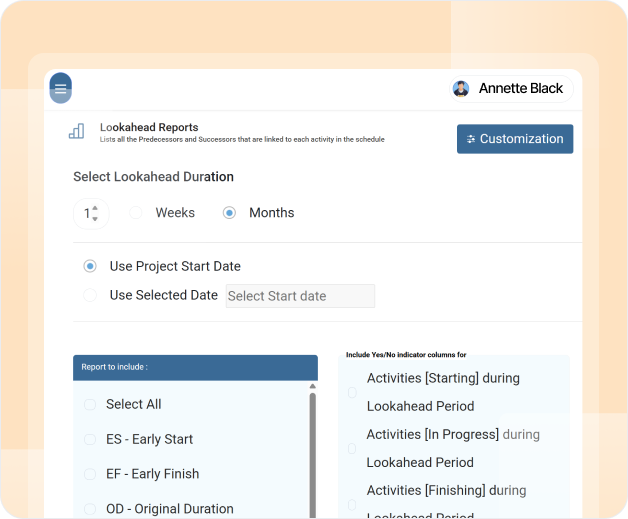This screenshot has height=519, width=628.
Task: Toggle Activities Starting during Lookahead Period
Action: click(x=352, y=392)
